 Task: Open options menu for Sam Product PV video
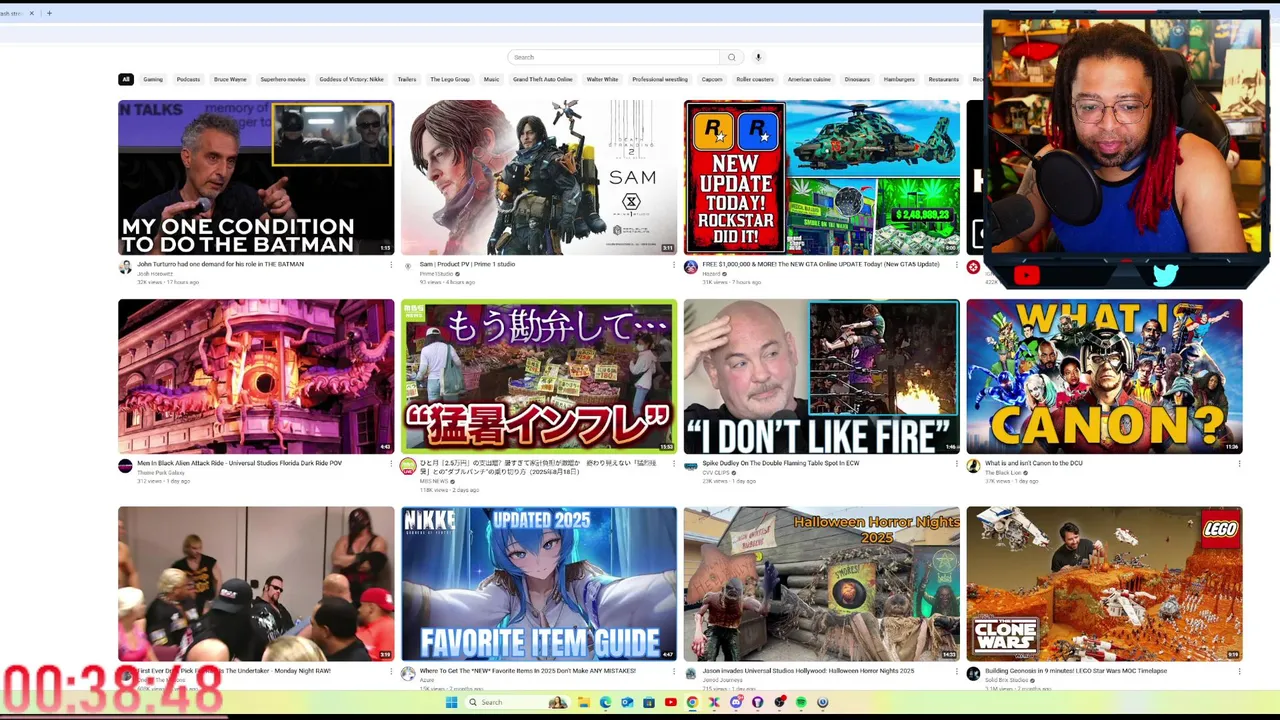coord(674,265)
